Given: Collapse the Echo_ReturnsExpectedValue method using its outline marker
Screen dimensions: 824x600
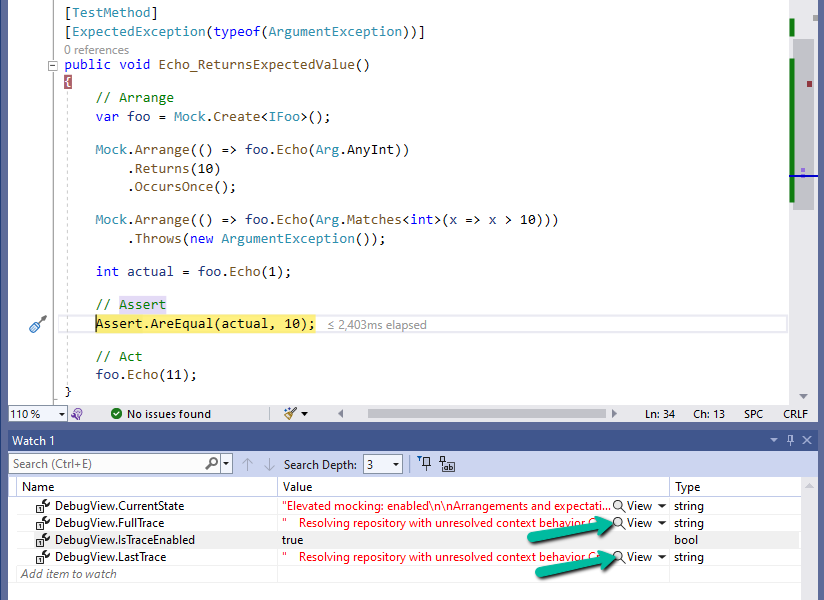Looking at the screenshot, I should (x=52, y=64).
